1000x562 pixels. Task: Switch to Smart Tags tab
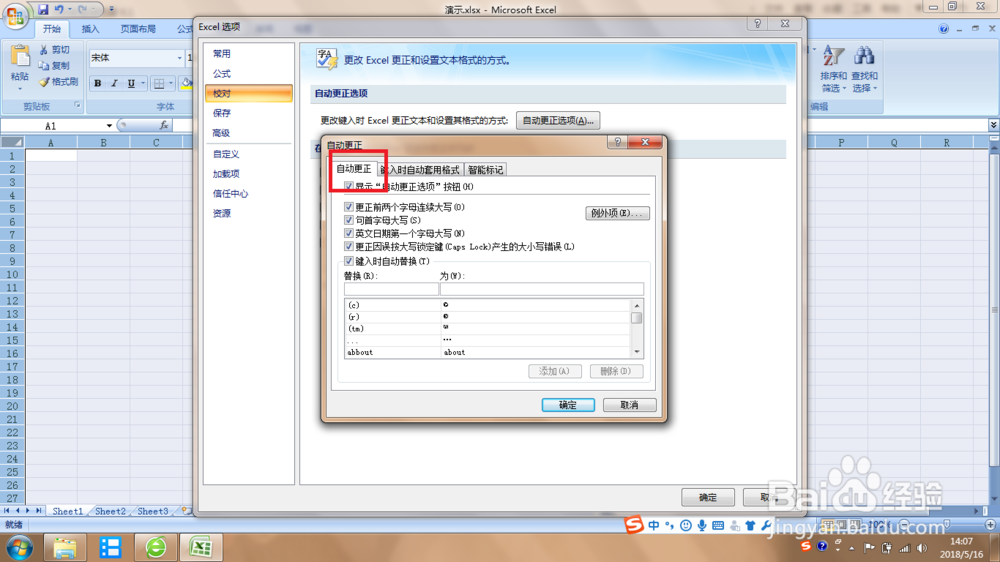click(485, 170)
